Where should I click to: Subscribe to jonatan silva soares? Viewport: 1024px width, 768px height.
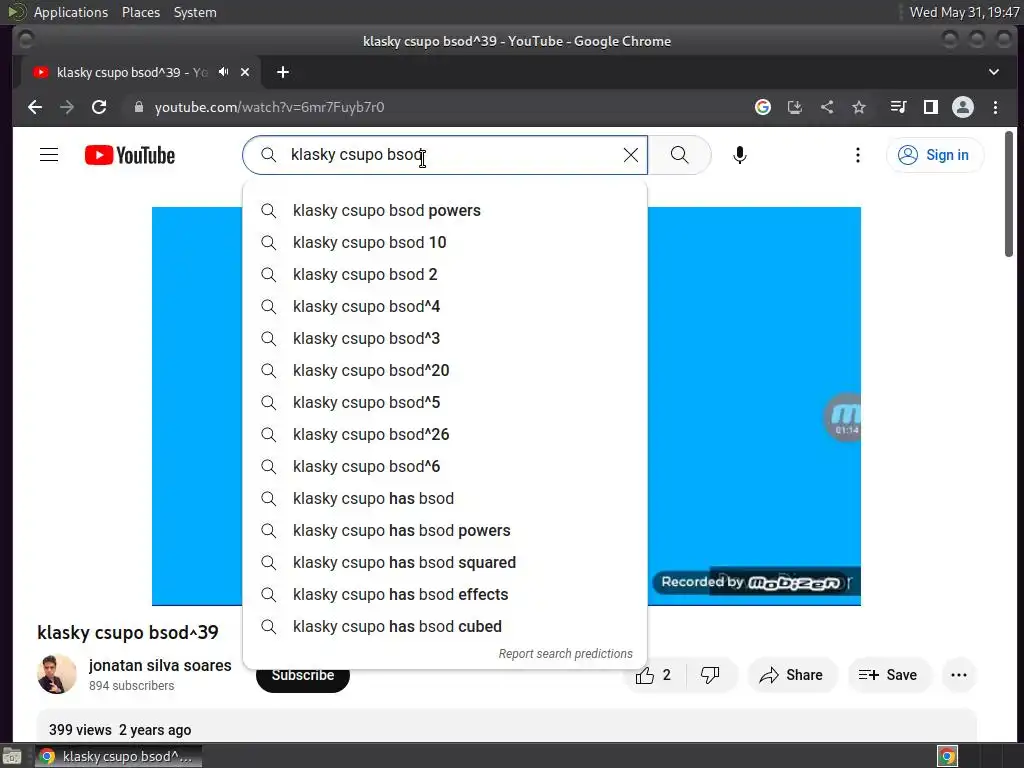click(x=303, y=677)
